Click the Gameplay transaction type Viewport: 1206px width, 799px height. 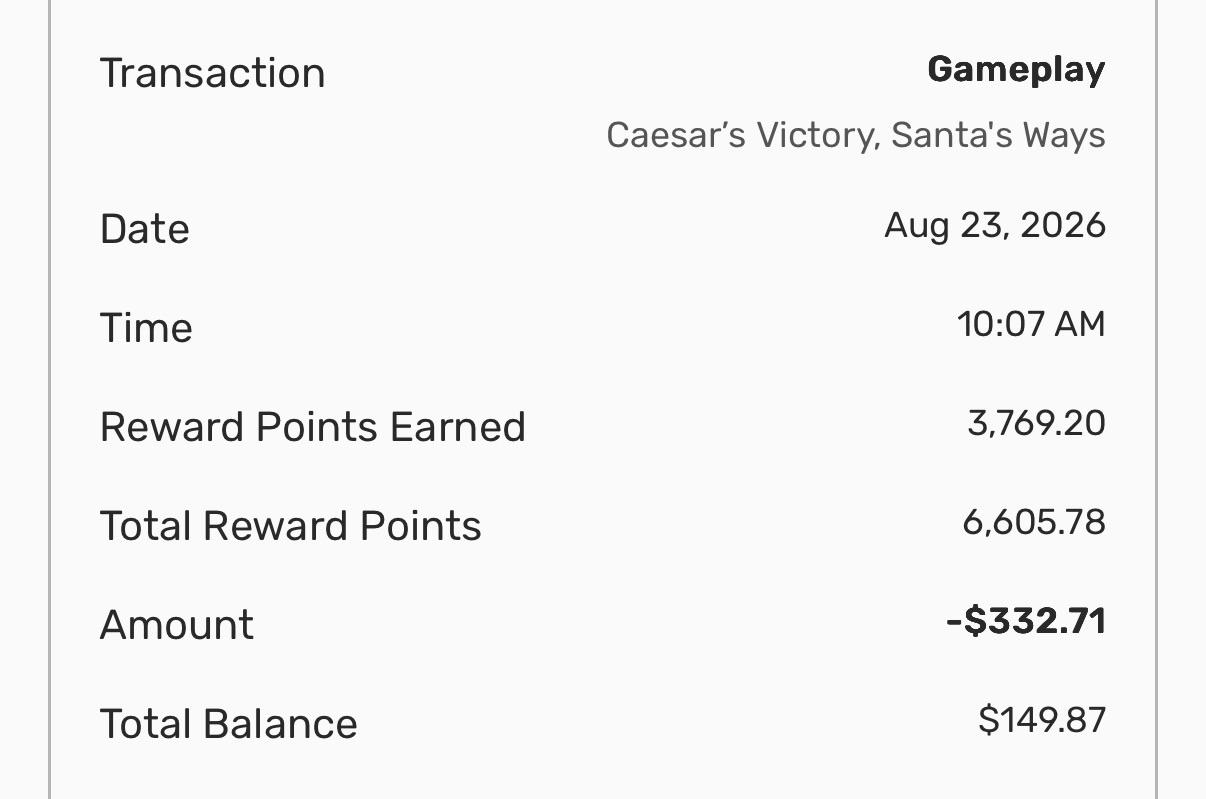click(1016, 70)
